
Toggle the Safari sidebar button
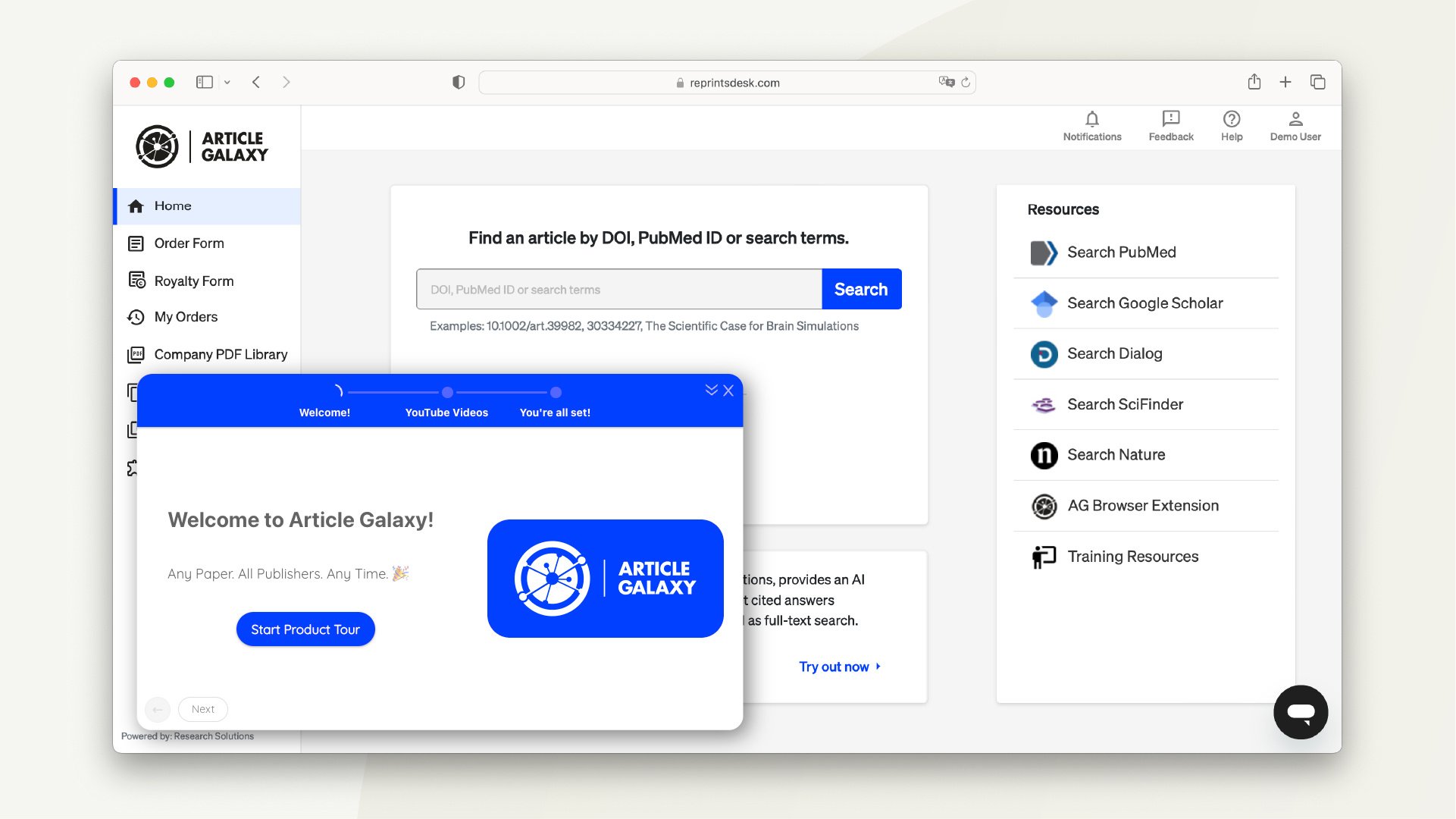click(x=204, y=82)
